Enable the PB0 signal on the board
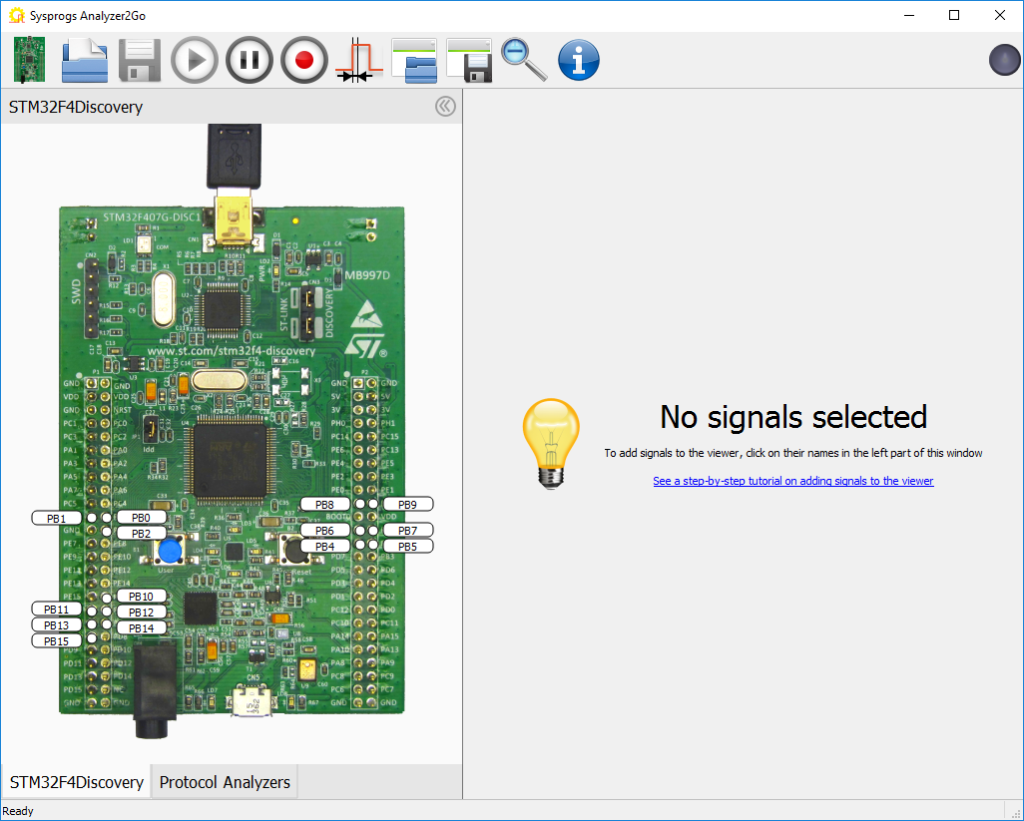1024x821 pixels. click(141, 517)
